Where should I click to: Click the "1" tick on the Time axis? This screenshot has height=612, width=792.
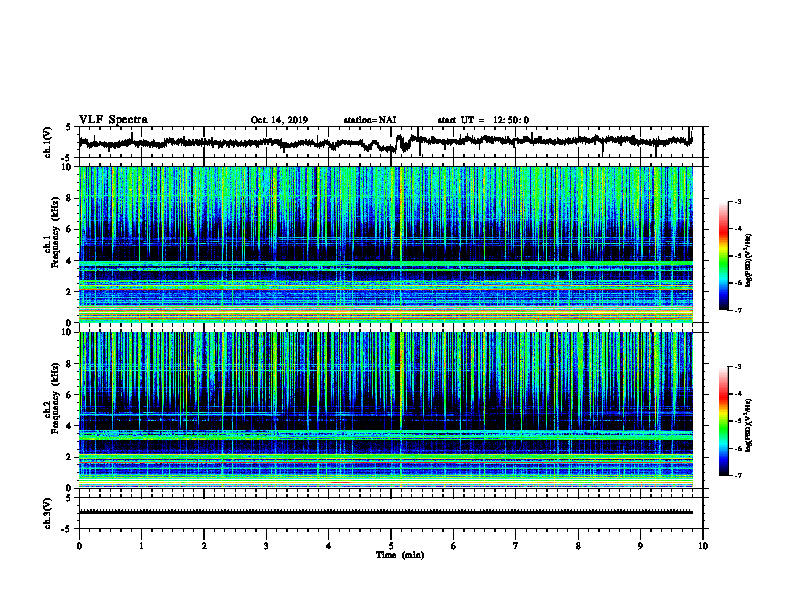tap(141, 546)
